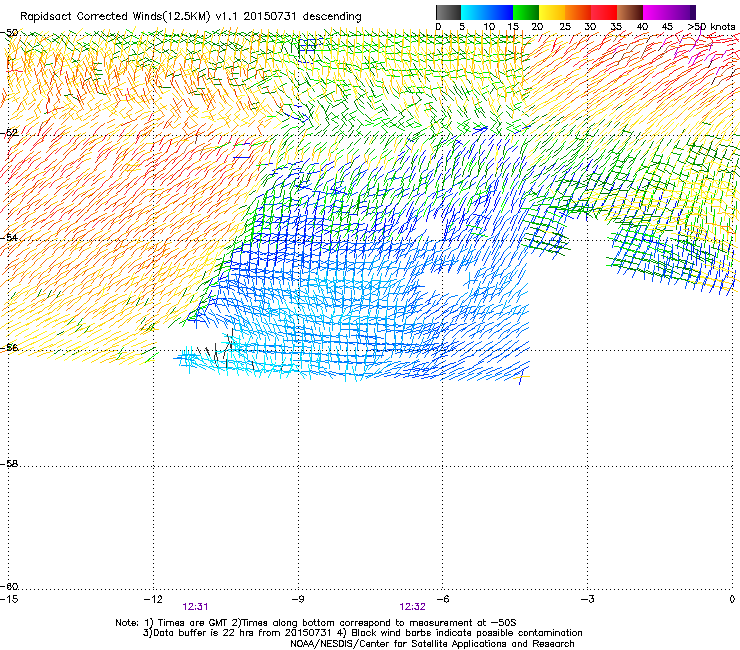Screen dimensions: 740x650
Task: Click the brown 35-40 knots legend swatch
Action: (x=630, y=12)
